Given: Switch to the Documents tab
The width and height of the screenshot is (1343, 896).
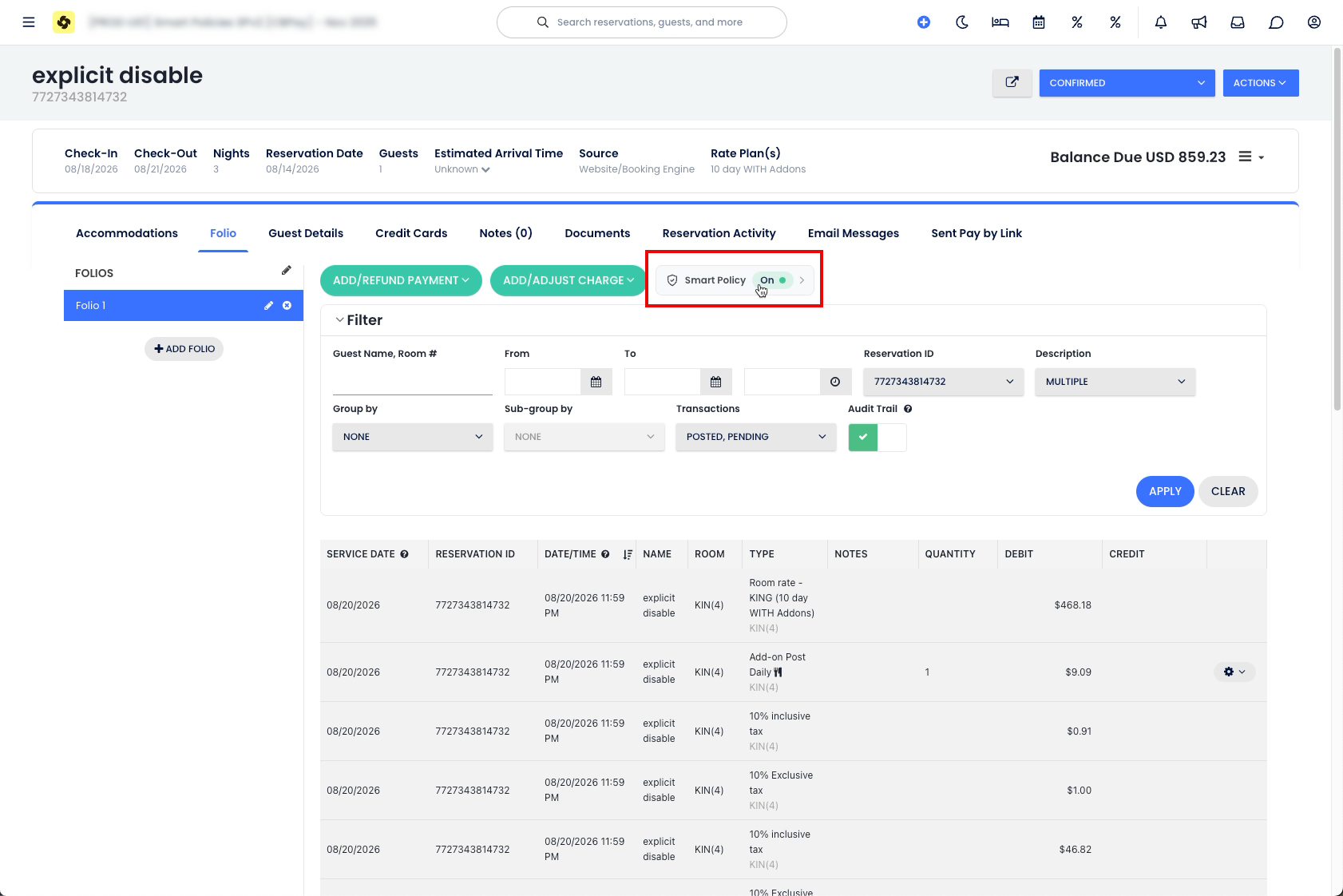Looking at the screenshot, I should (x=597, y=233).
